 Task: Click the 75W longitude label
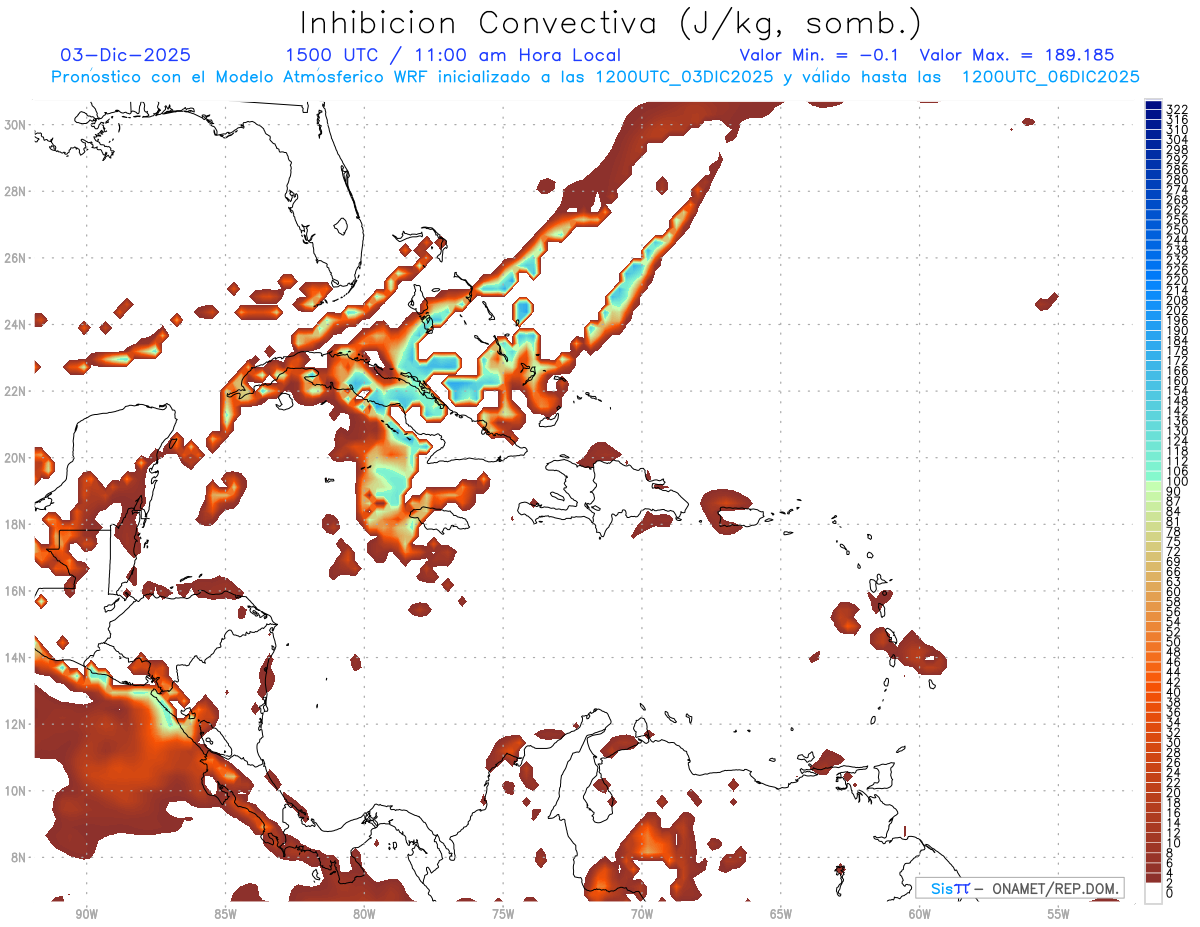(503, 914)
